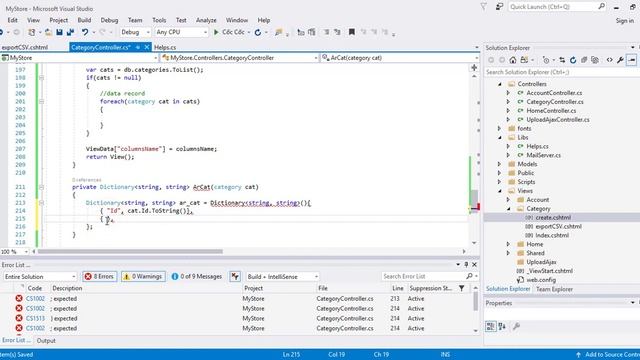The height and width of the screenshot is (360, 640).
Task: Switch to the Team Explorer tab
Action: coord(554,289)
